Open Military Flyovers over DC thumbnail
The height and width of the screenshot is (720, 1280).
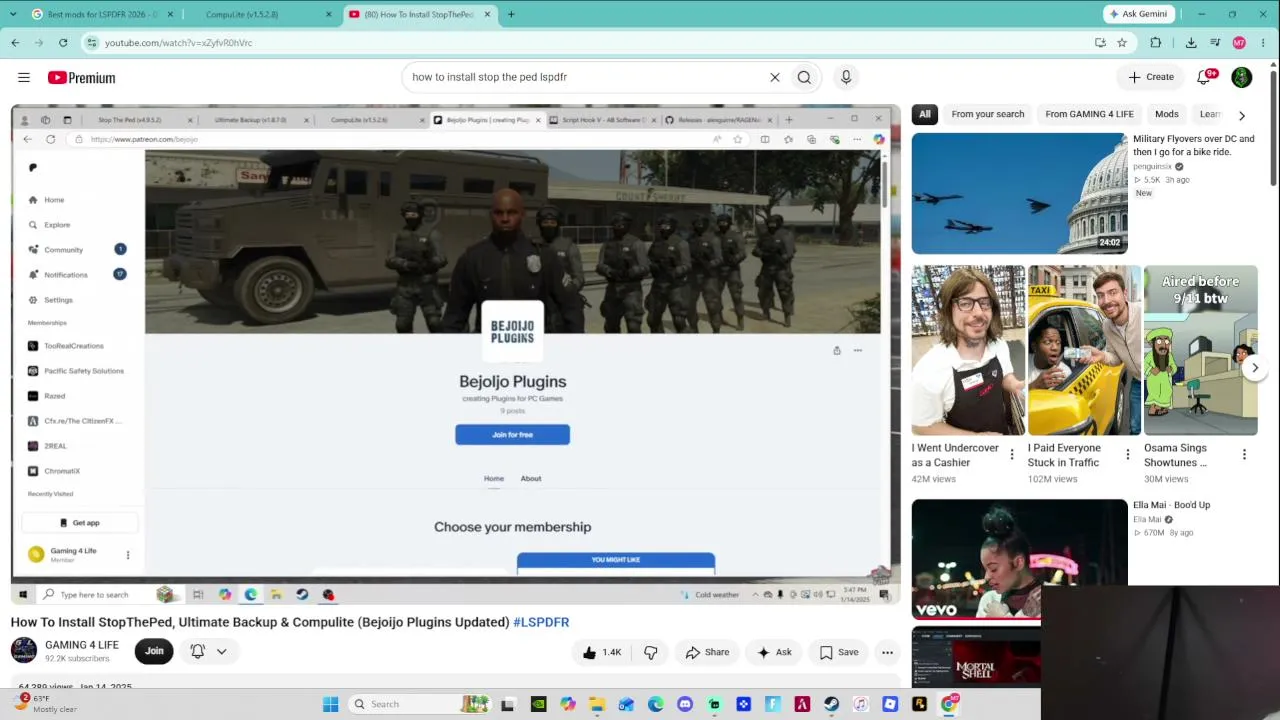click(1019, 194)
